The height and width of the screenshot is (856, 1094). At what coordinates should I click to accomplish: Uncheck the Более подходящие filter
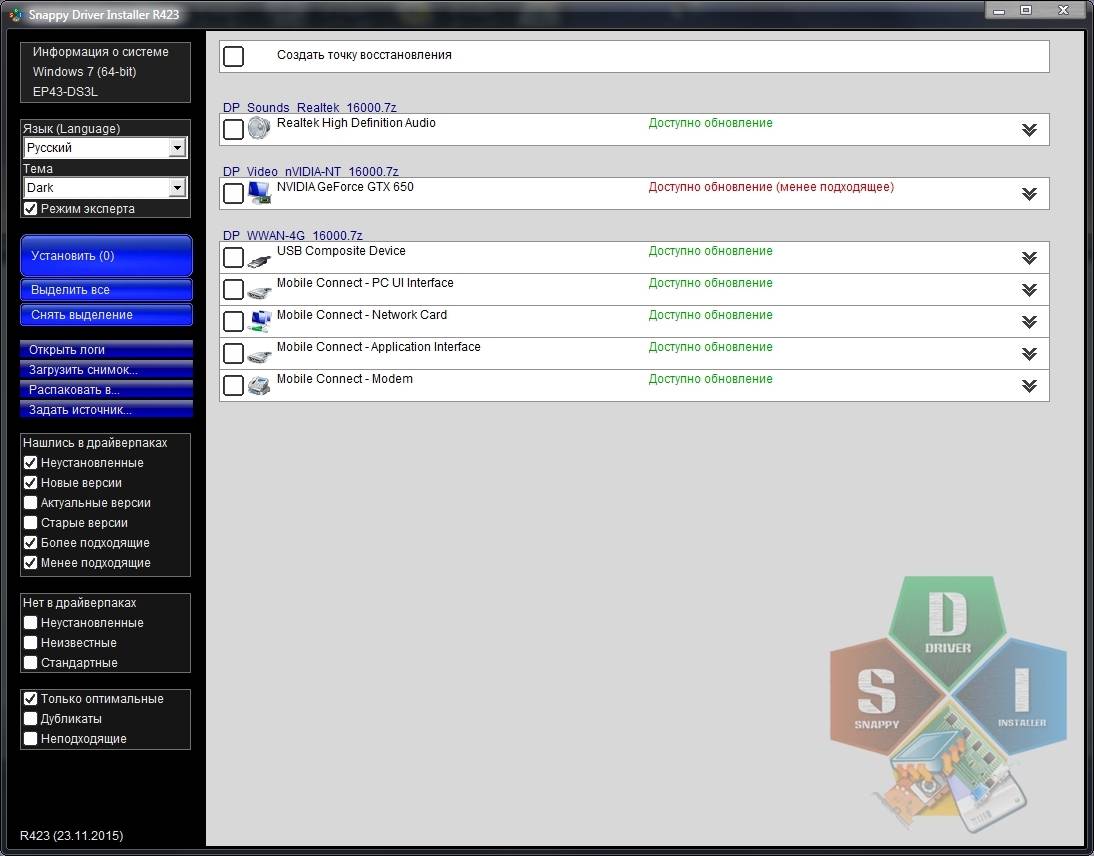tap(30, 543)
